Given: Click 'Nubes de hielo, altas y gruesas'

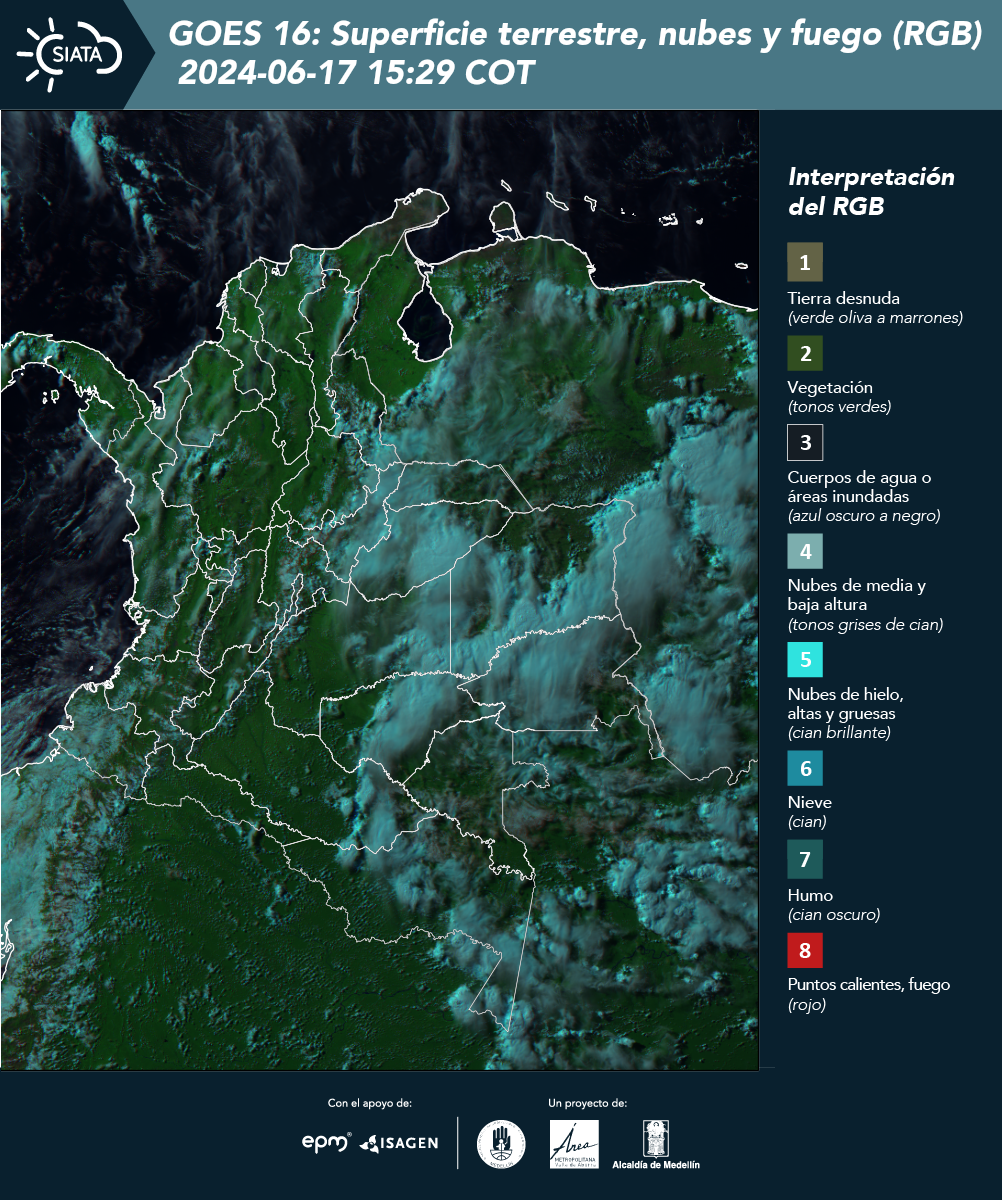Looking at the screenshot, I should 846,704.
